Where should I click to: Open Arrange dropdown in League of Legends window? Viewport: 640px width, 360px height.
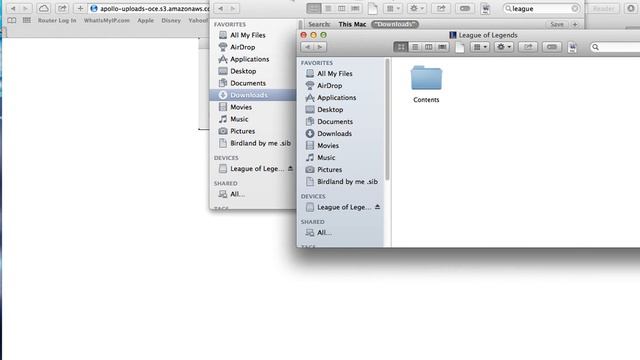click(480, 47)
